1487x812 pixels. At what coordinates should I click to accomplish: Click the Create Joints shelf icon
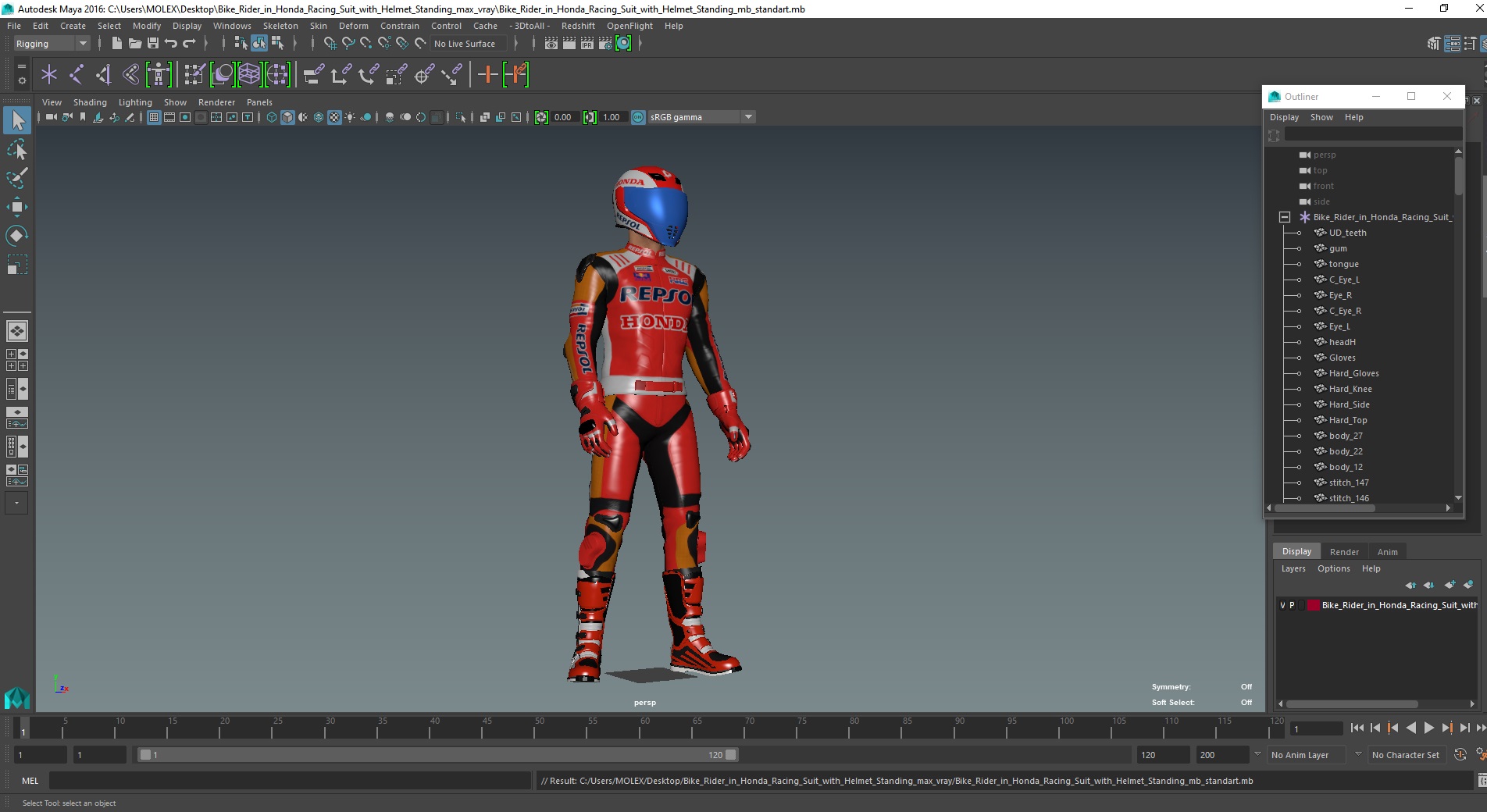coord(77,75)
